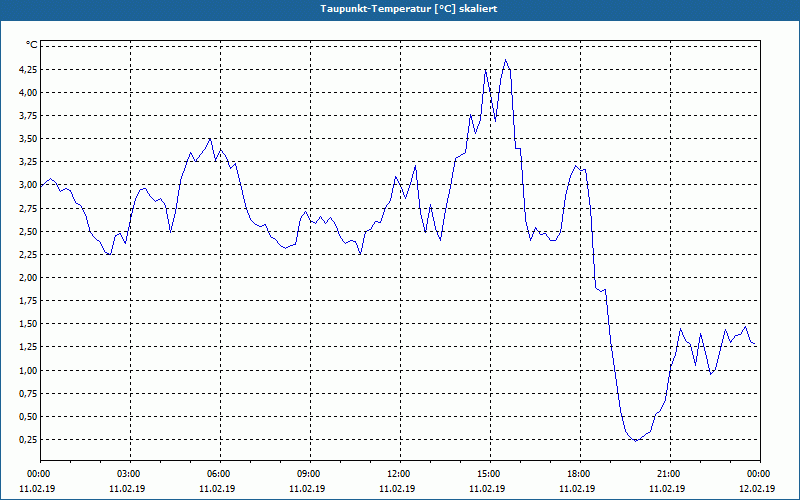Click the 4,00 y-axis value
The width and height of the screenshot is (800, 500).
[x=28, y=92]
